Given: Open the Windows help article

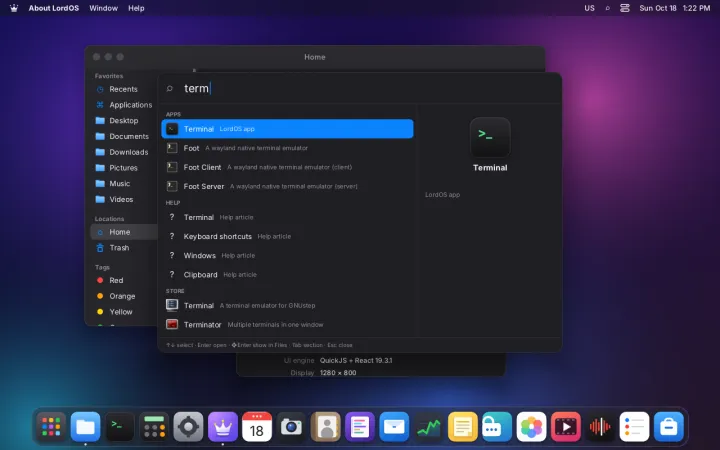Looking at the screenshot, I should coord(287,255).
